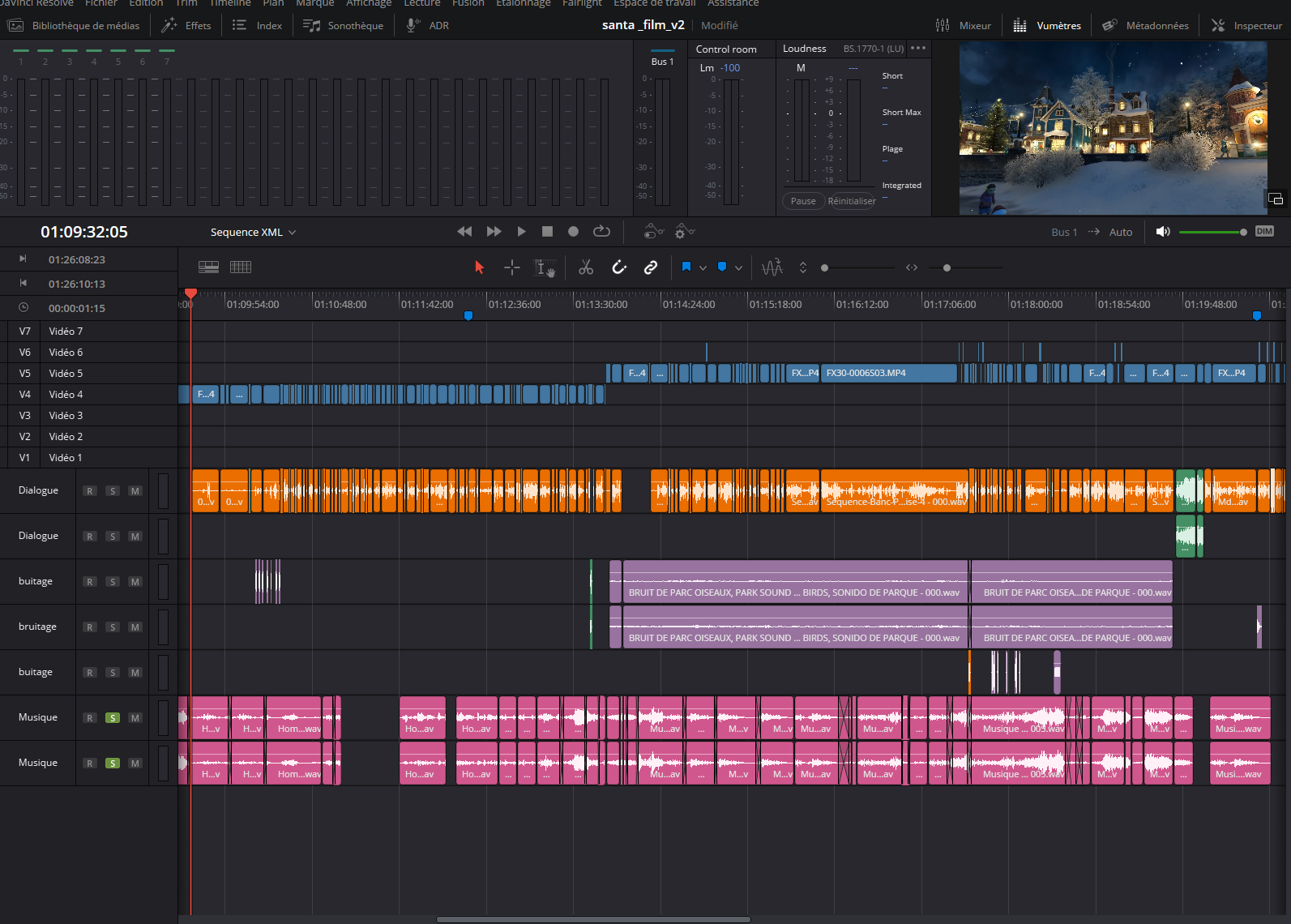Activate the razor scissors tool
Viewport: 1291px width, 924px height.
(586, 267)
